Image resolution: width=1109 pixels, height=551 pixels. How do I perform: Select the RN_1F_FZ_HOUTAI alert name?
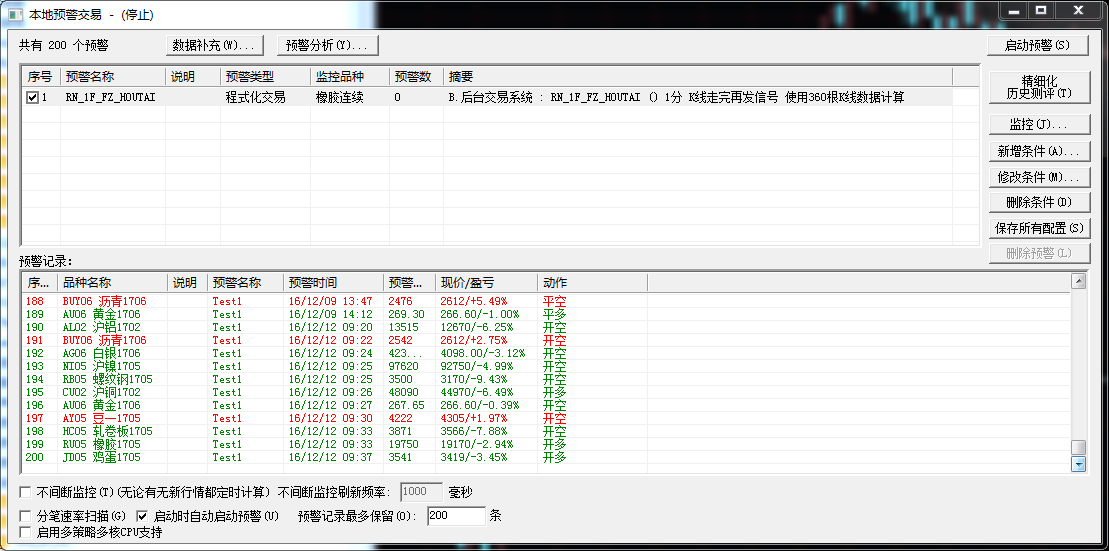click(x=110, y=98)
